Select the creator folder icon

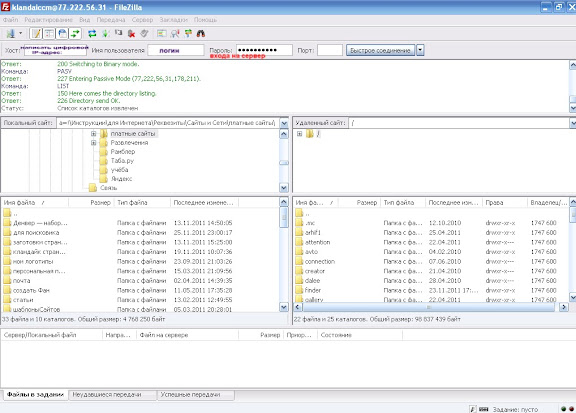[299, 271]
